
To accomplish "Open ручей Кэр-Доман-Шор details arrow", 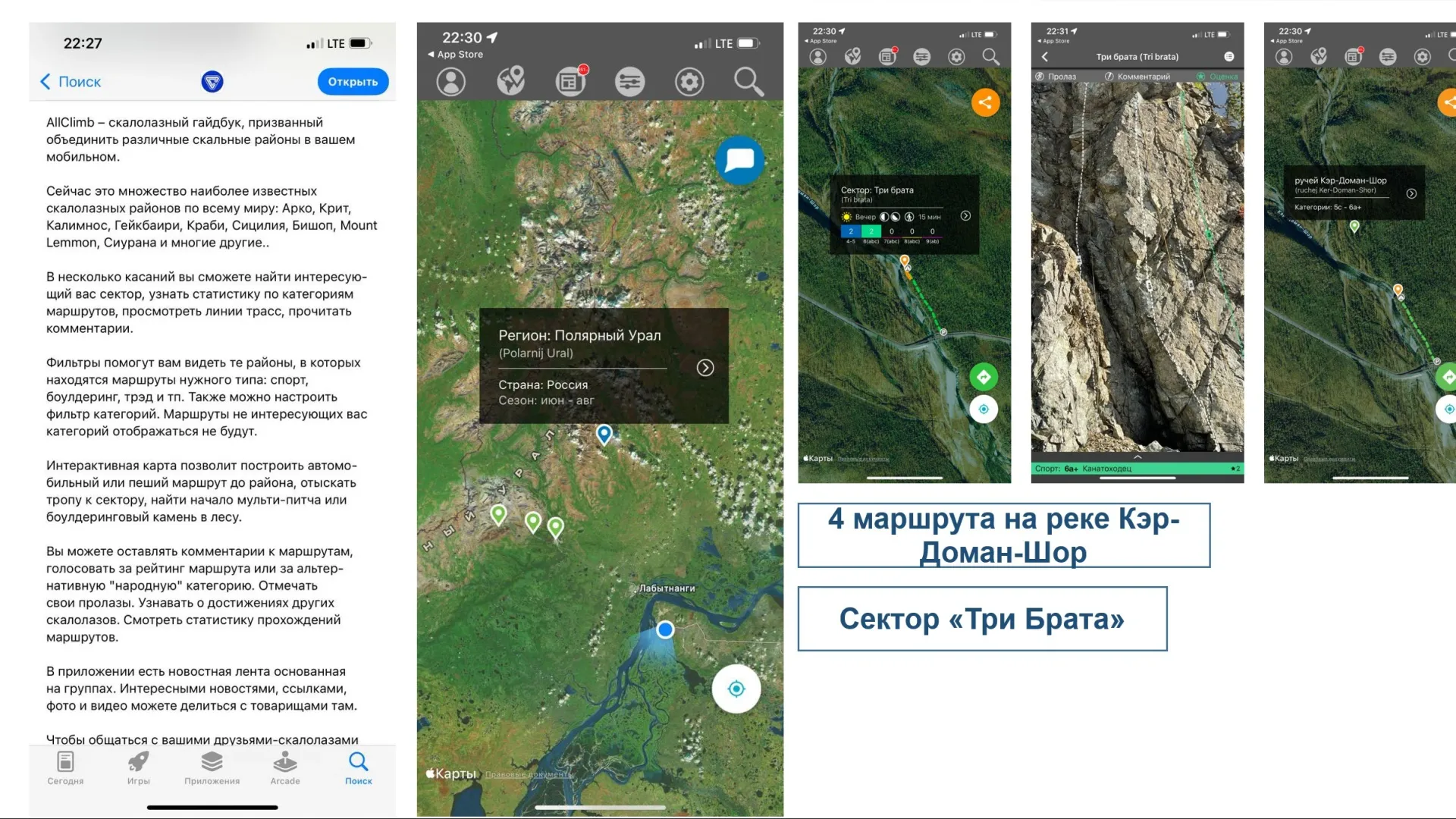I will click(x=1411, y=193).
